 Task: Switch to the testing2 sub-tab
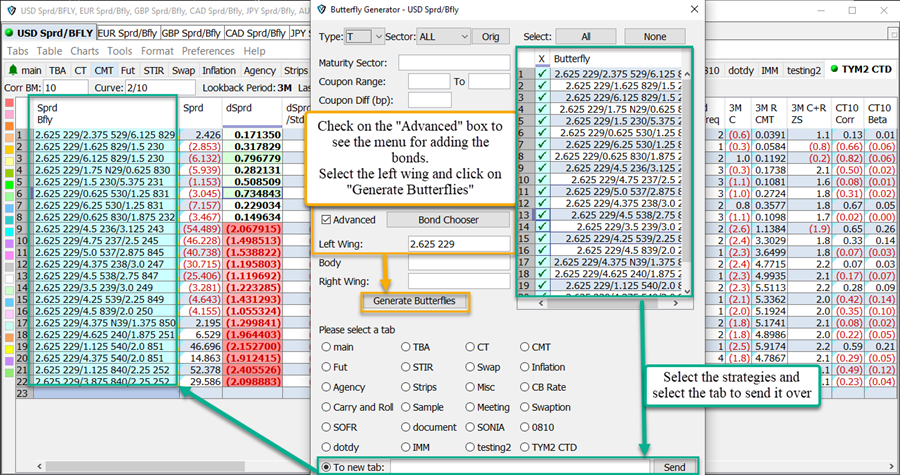click(803, 71)
